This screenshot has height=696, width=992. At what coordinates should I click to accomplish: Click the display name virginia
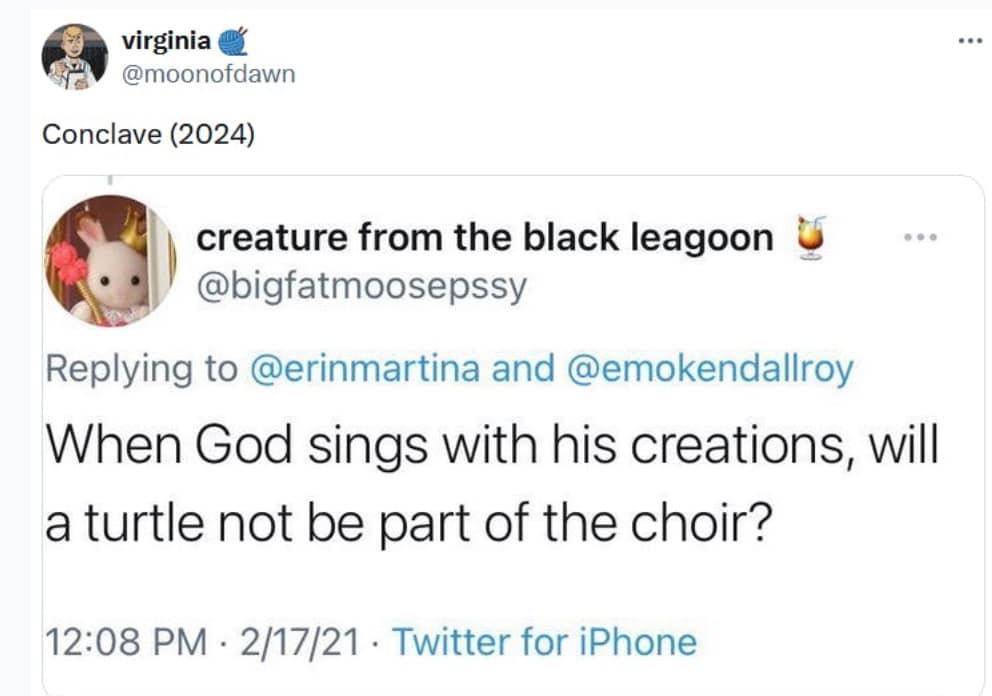tap(165, 41)
